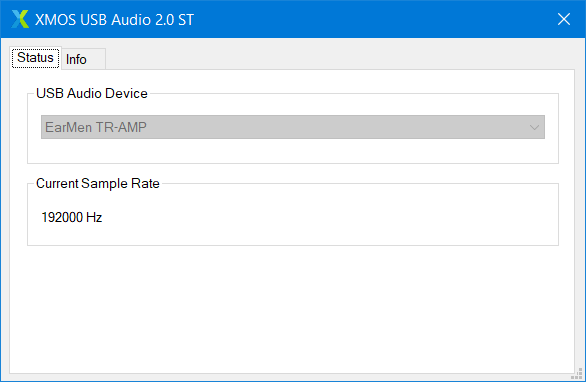
Task: Click the 192000 Hz sample rate value
Action: coord(71,217)
